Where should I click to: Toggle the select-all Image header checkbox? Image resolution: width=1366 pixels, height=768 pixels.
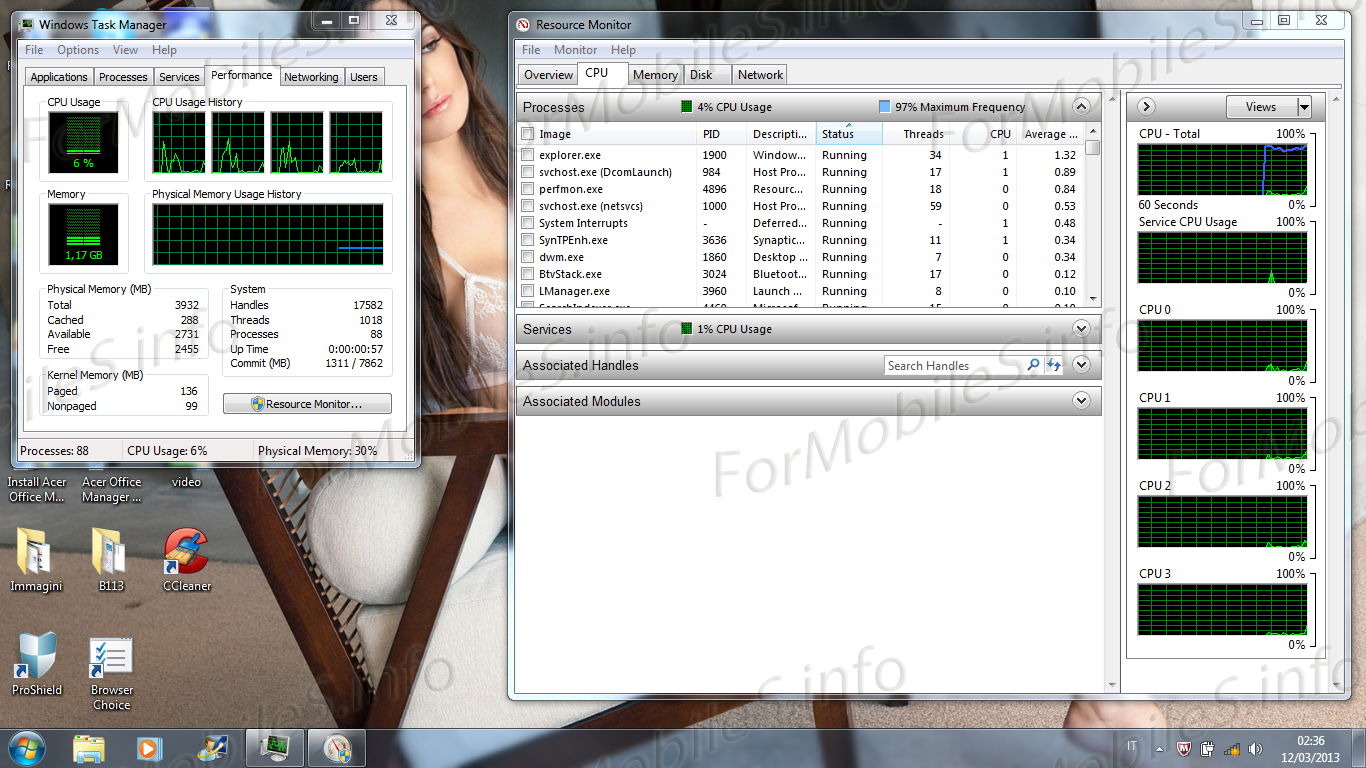[527, 134]
